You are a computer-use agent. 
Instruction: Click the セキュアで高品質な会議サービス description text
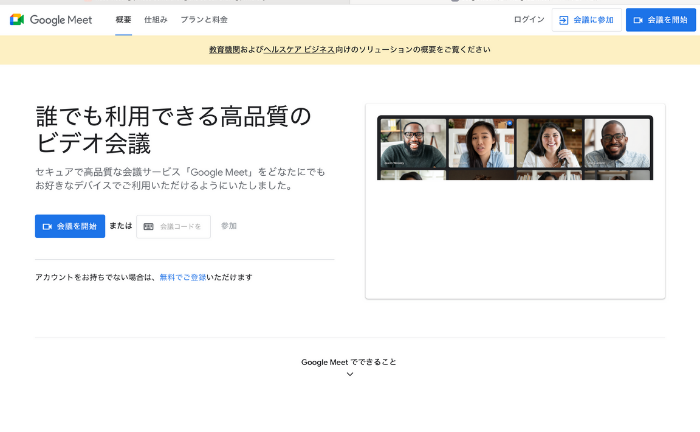(180, 179)
